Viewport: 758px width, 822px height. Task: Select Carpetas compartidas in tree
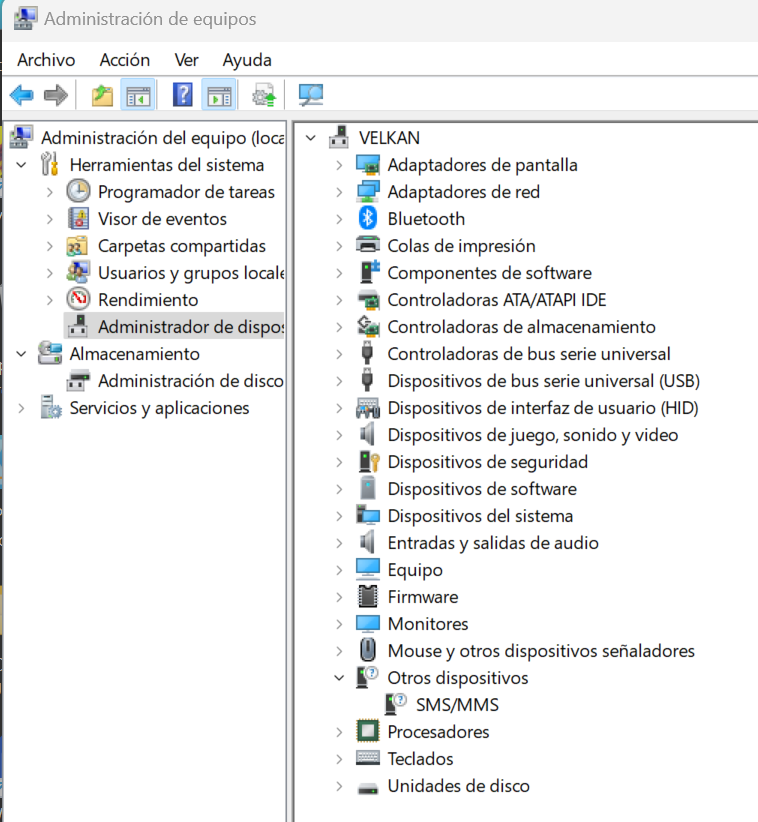click(182, 246)
